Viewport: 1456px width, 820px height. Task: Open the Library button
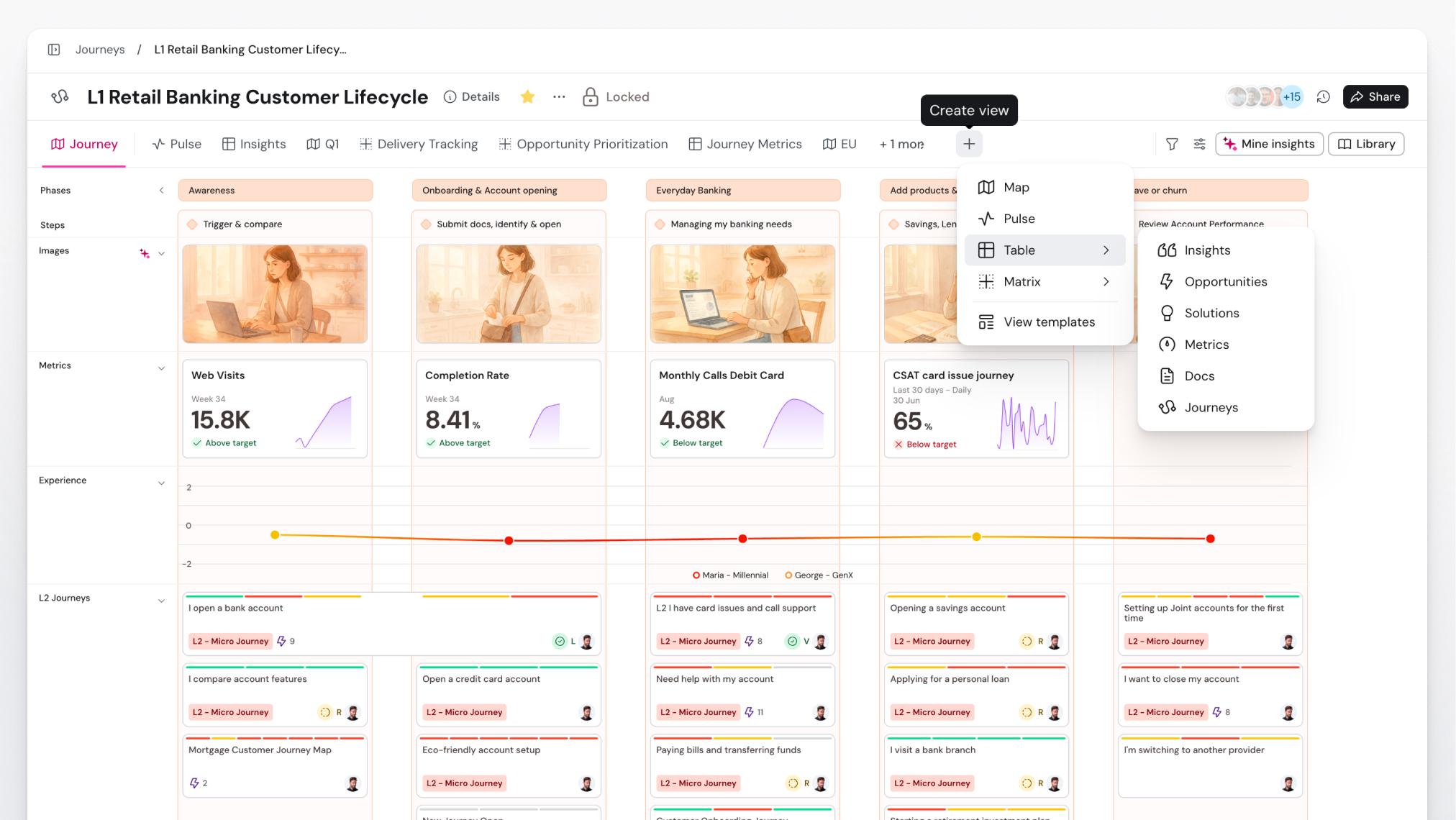(x=1366, y=144)
